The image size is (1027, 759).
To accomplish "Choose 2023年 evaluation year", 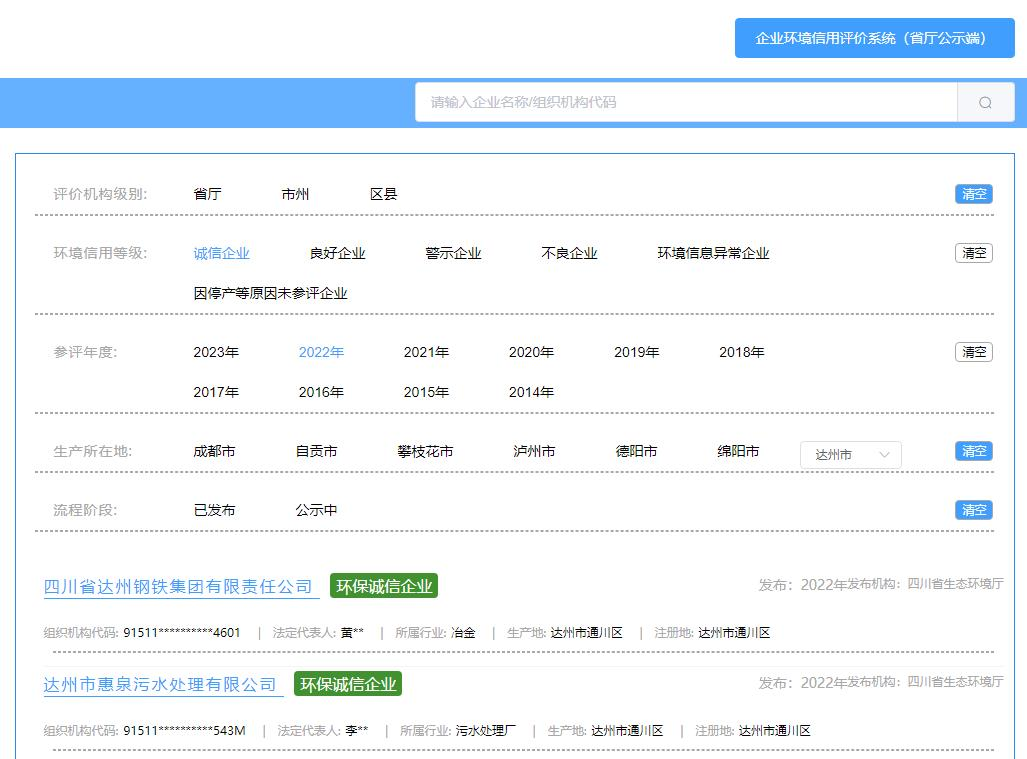I will 216,352.
